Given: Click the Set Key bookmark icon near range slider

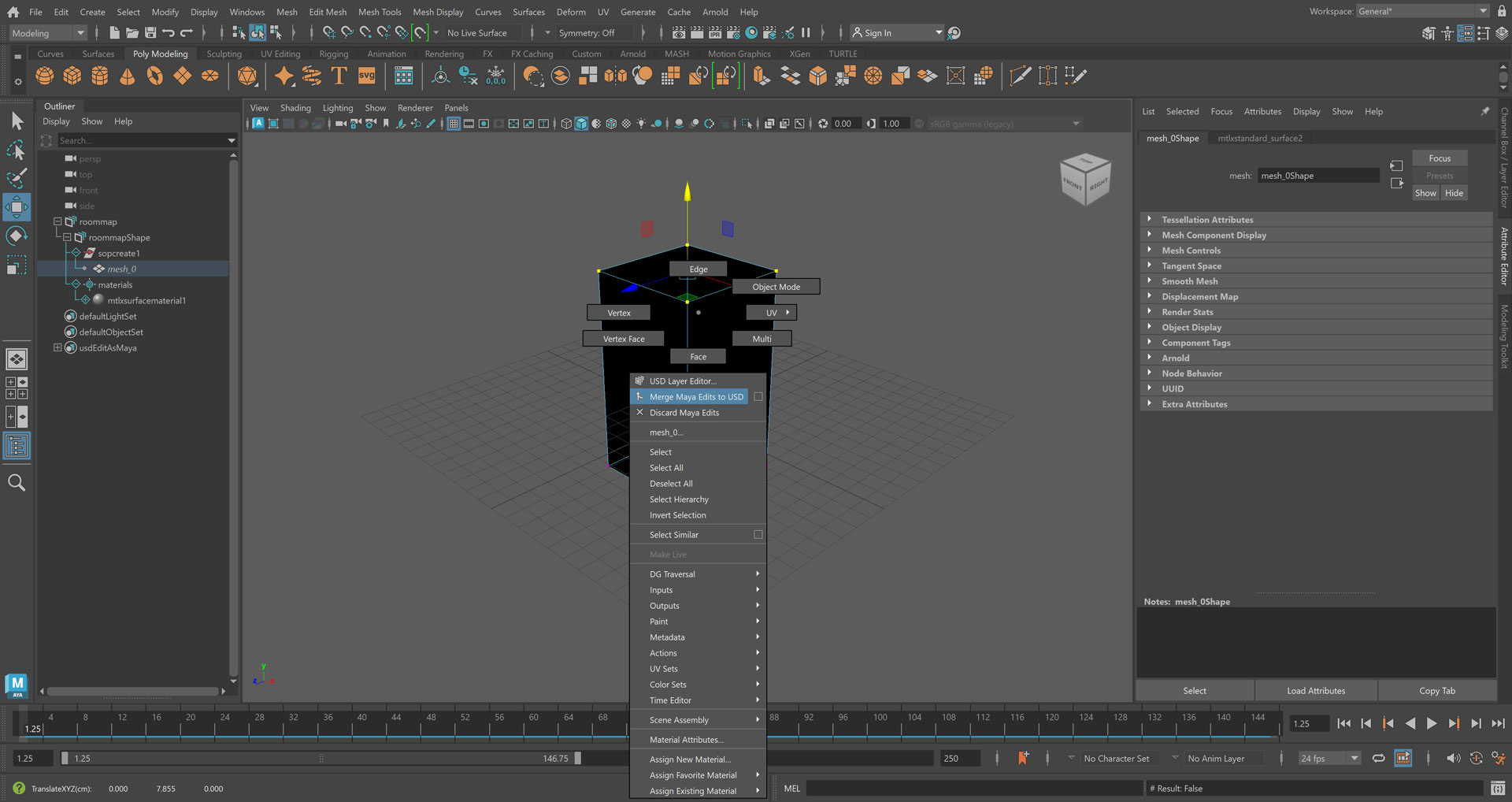Looking at the screenshot, I should 1023,758.
